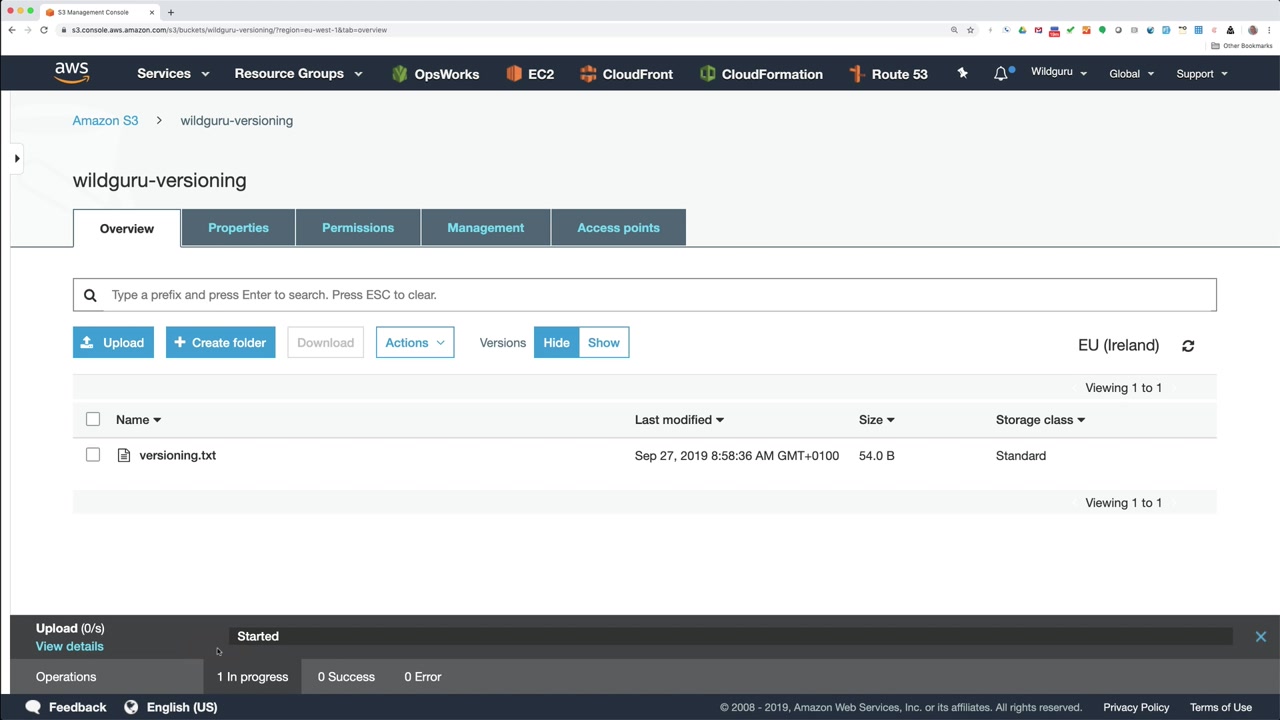Show the 0 Success operations tab
Viewport: 1280px width, 720px height.
pyautogui.click(x=346, y=677)
